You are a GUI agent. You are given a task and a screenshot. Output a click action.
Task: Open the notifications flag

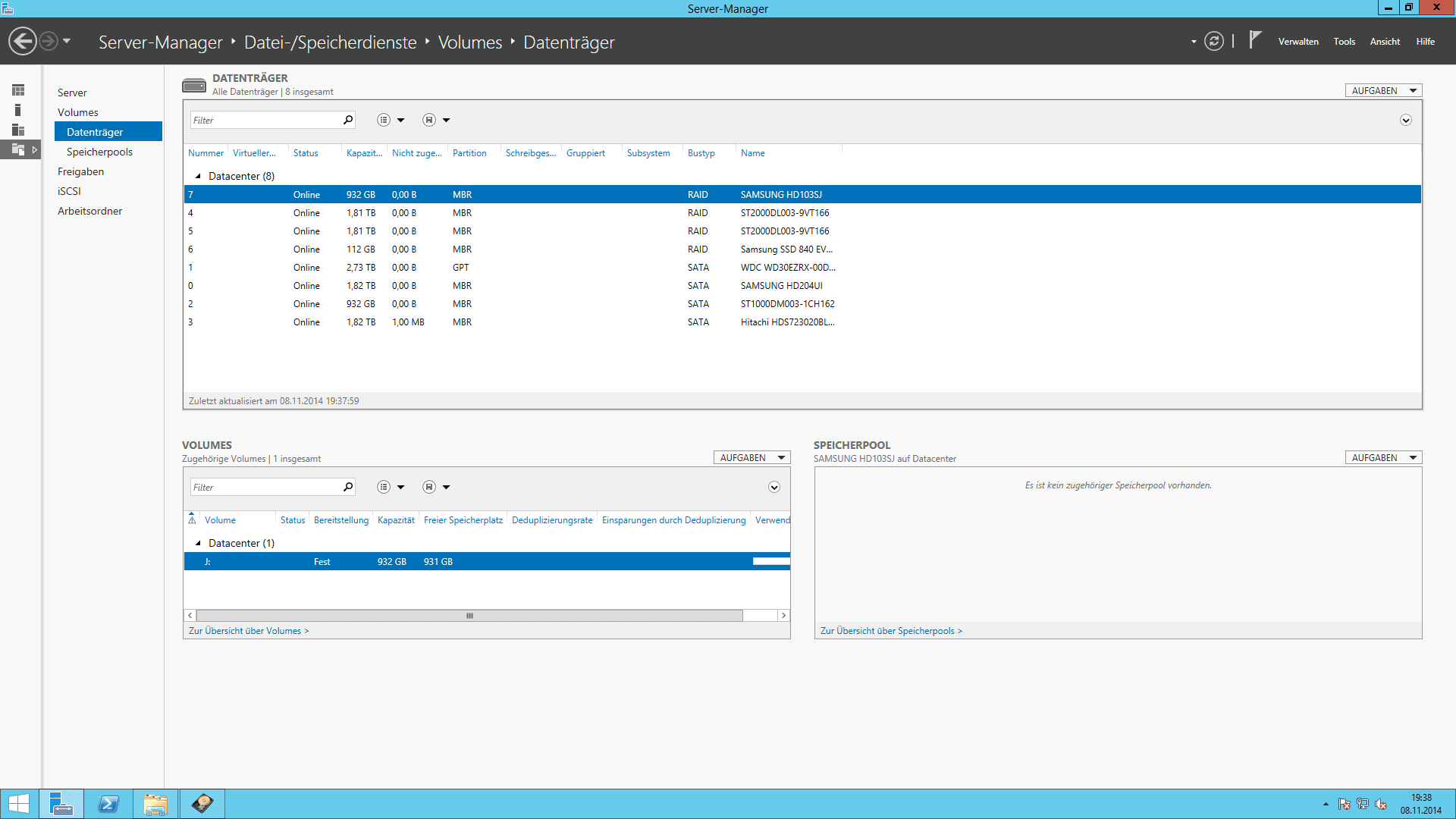coord(1255,39)
